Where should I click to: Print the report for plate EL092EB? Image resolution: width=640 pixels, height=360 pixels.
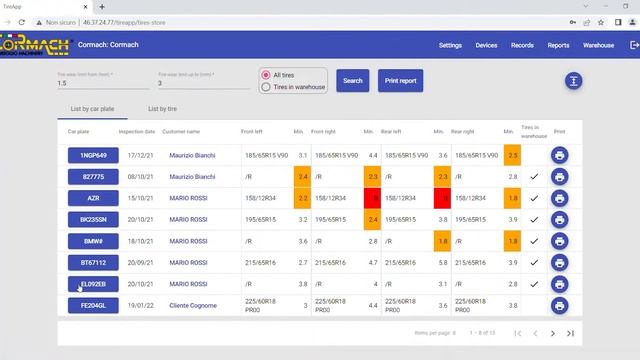click(x=559, y=284)
